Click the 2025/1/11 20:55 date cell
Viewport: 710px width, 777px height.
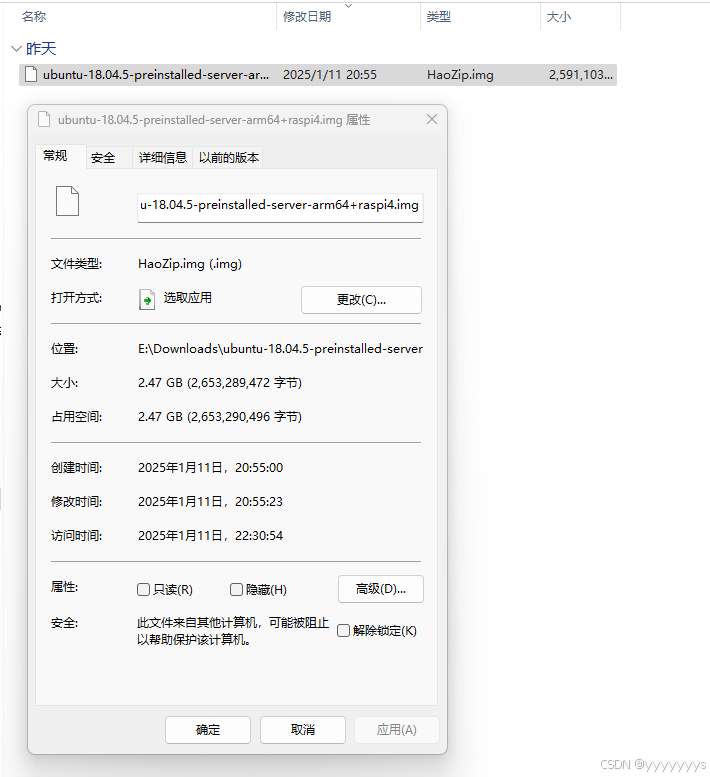(330, 75)
